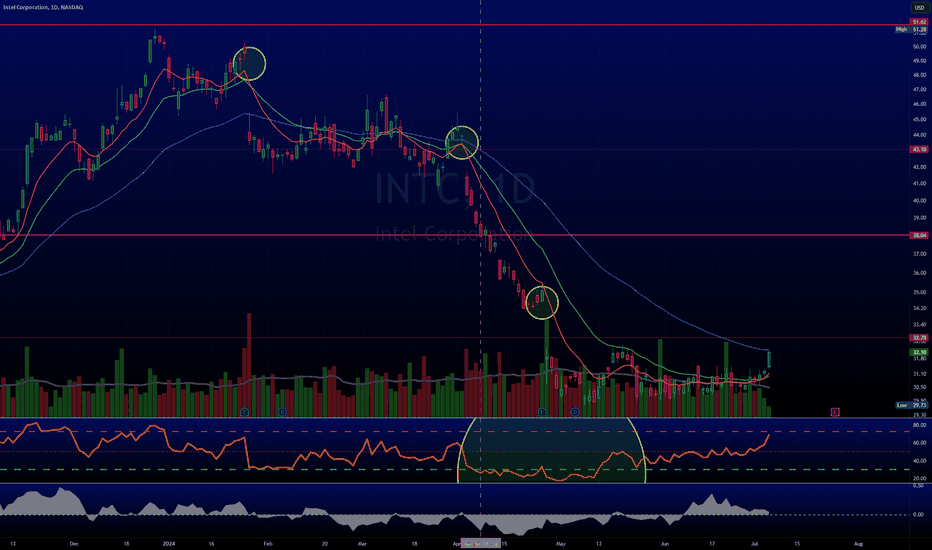Click the 0.00 lower indicator scale value
The width and height of the screenshot is (932, 550).
coord(918,514)
